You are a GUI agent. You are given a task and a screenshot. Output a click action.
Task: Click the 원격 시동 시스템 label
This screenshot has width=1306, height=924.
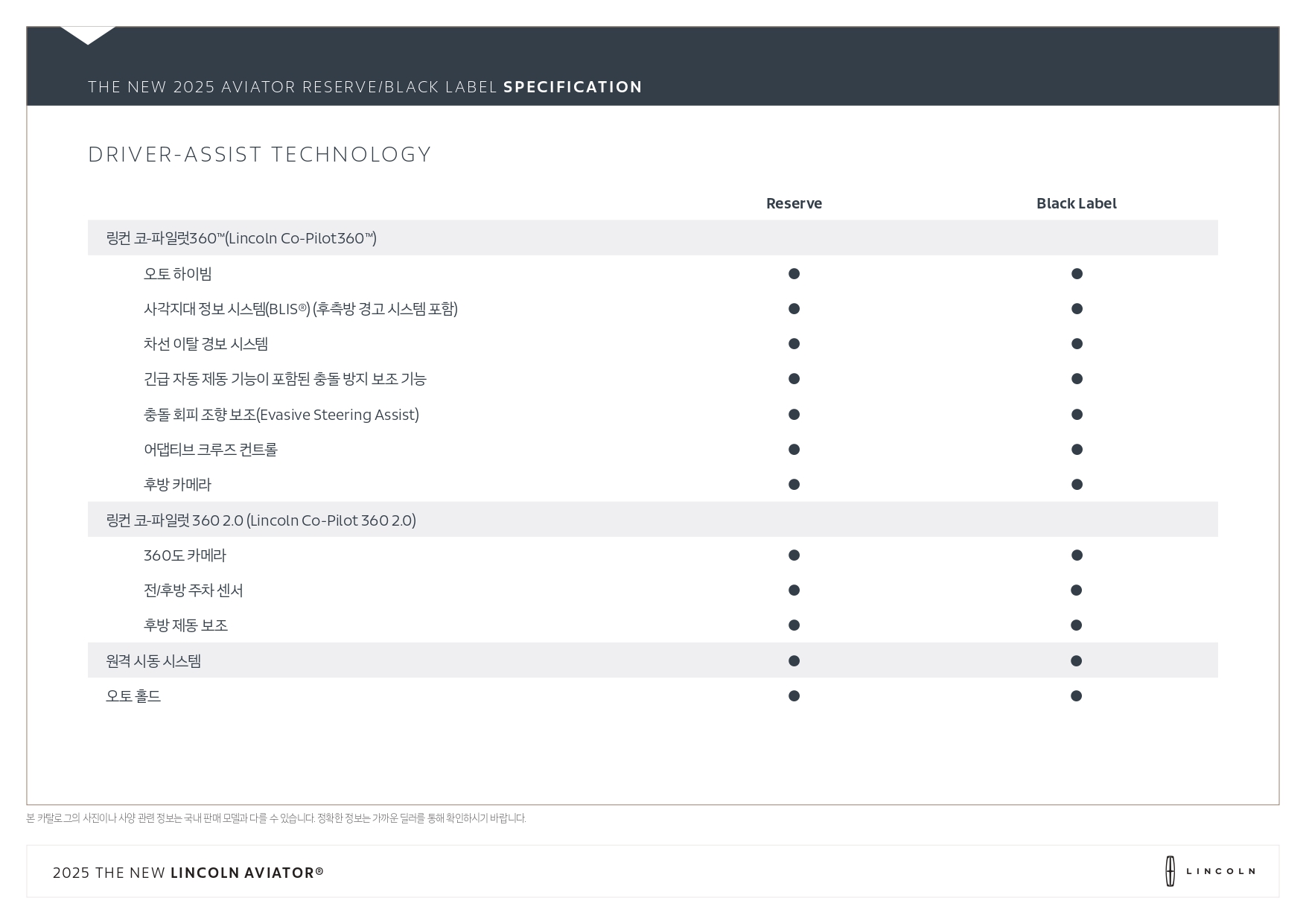(x=153, y=661)
